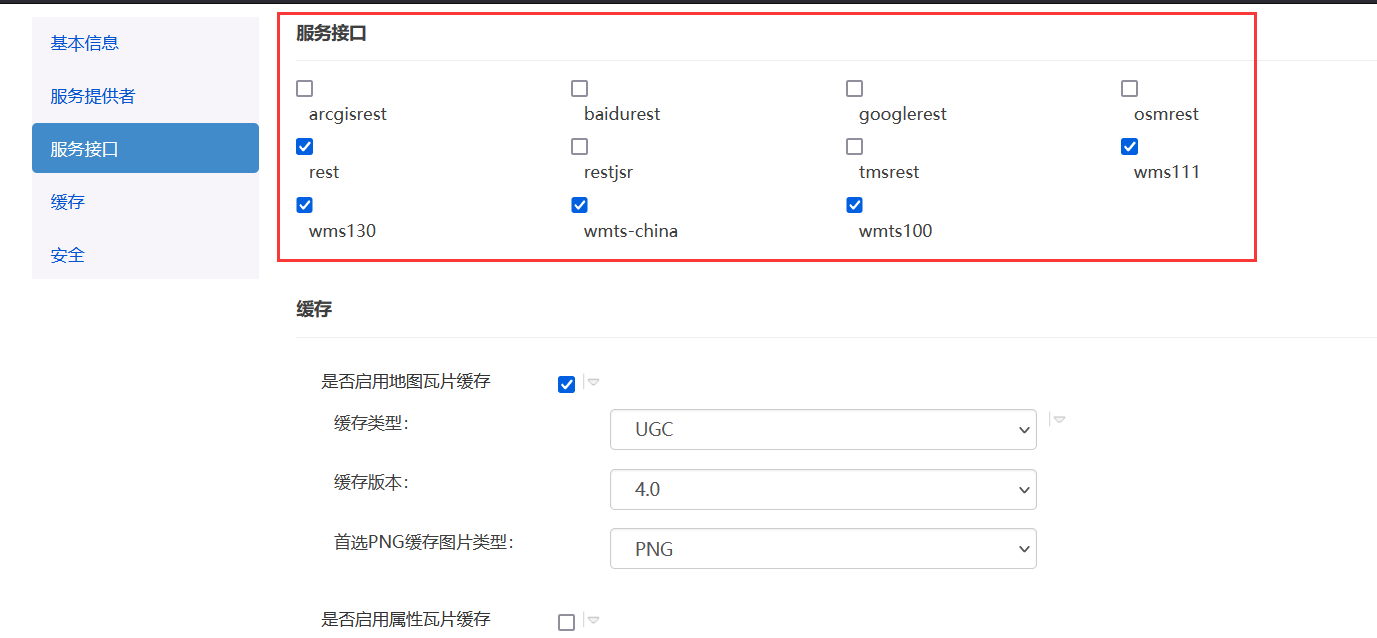Click help arrow beside 属性瓦片缓存 checkbox
The height and width of the screenshot is (638, 1377).
pyautogui.click(x=593, y=620)
